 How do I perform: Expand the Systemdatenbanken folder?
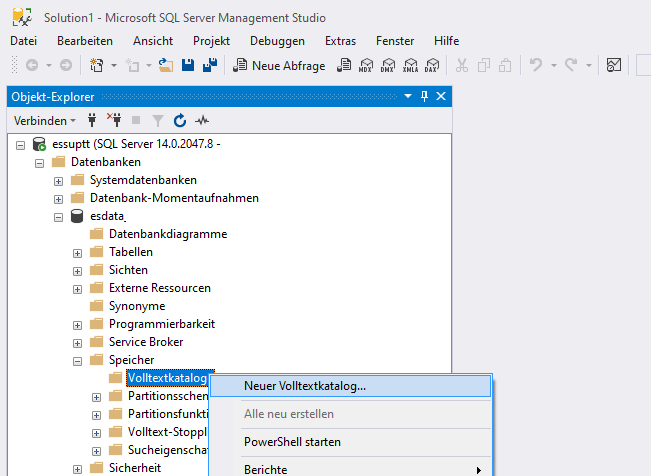tap(59, 182)
